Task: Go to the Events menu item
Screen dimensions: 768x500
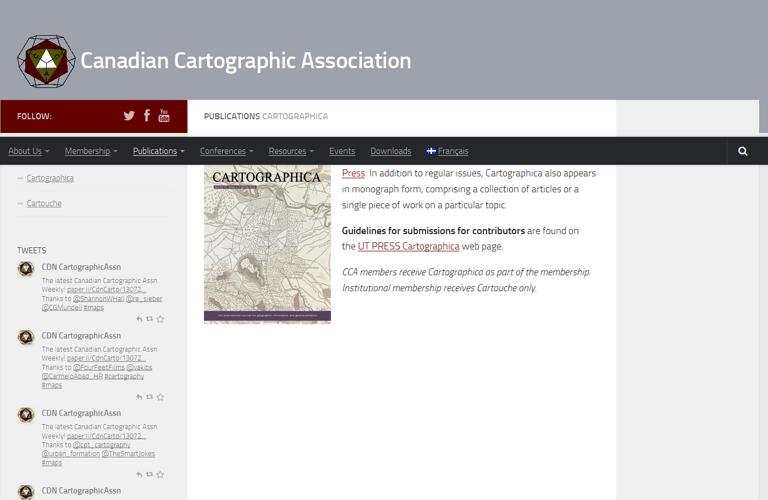Action: tap(342, 151)
